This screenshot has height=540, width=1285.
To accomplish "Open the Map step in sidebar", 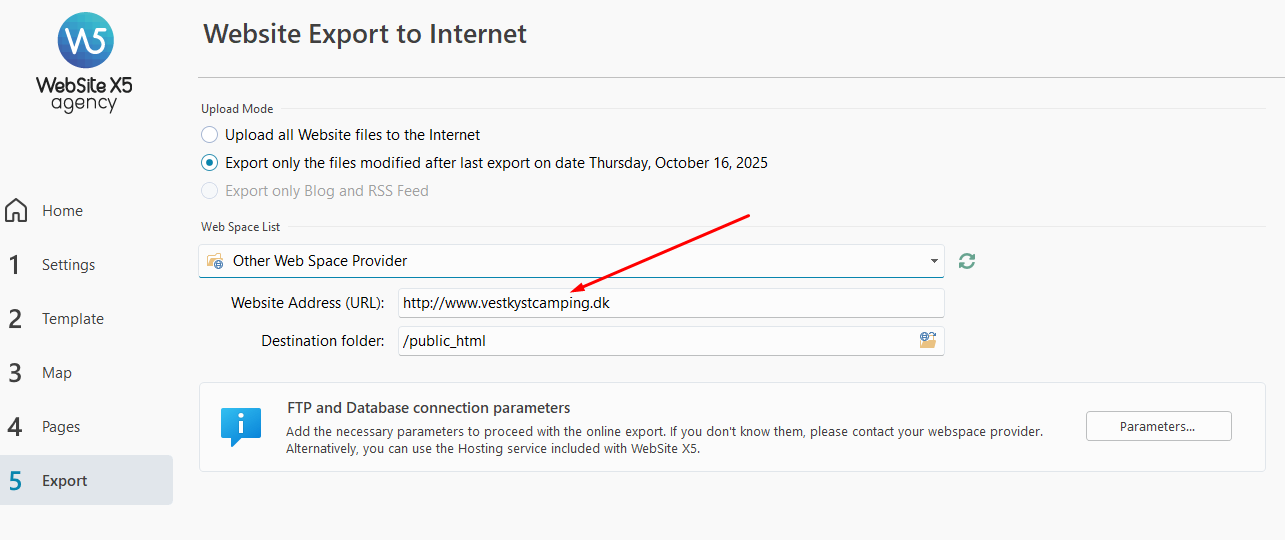I will 56,373.
